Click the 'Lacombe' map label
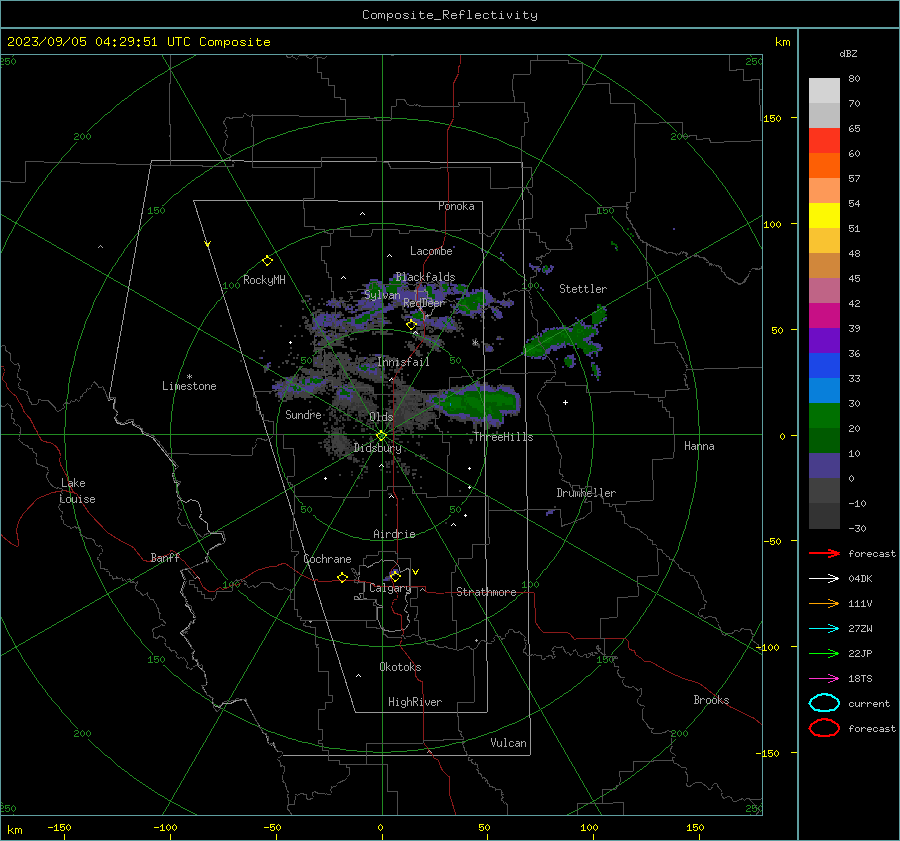 click(x=431, y=251)
